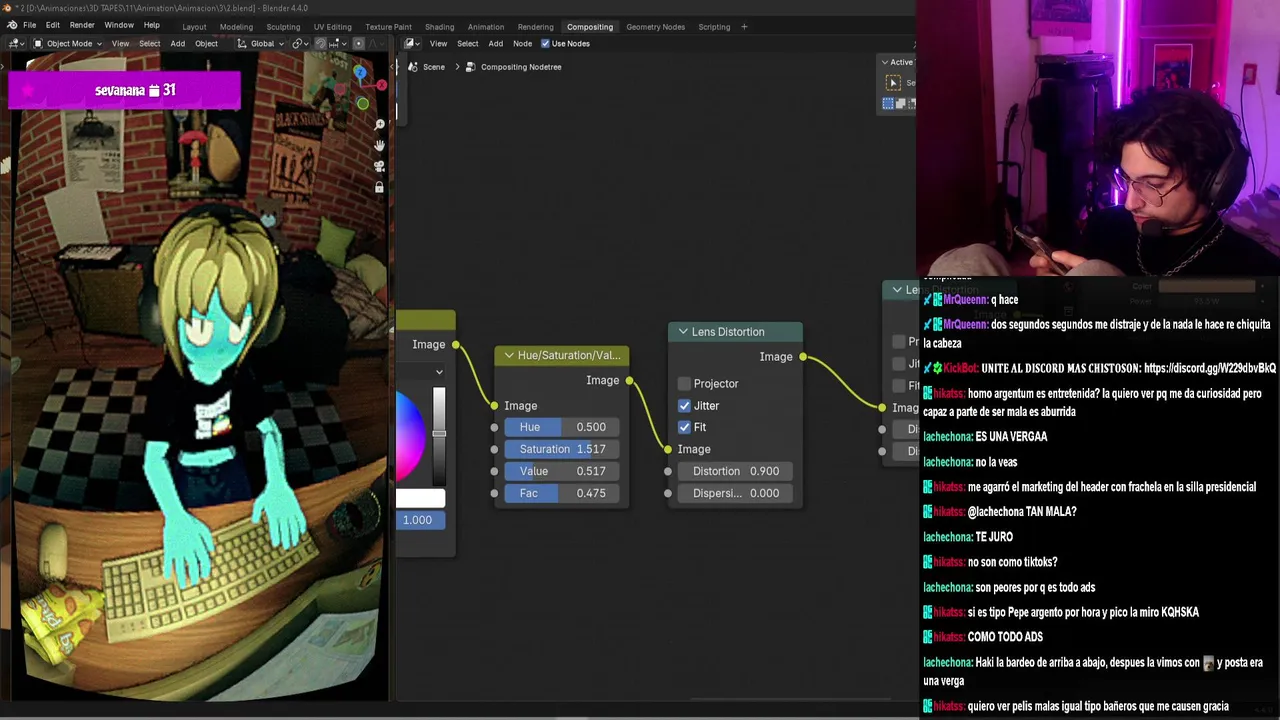This screenshot has width=1280, height=720.
Task: Switch to the Animation workspace tab
Action: [486, 27]
